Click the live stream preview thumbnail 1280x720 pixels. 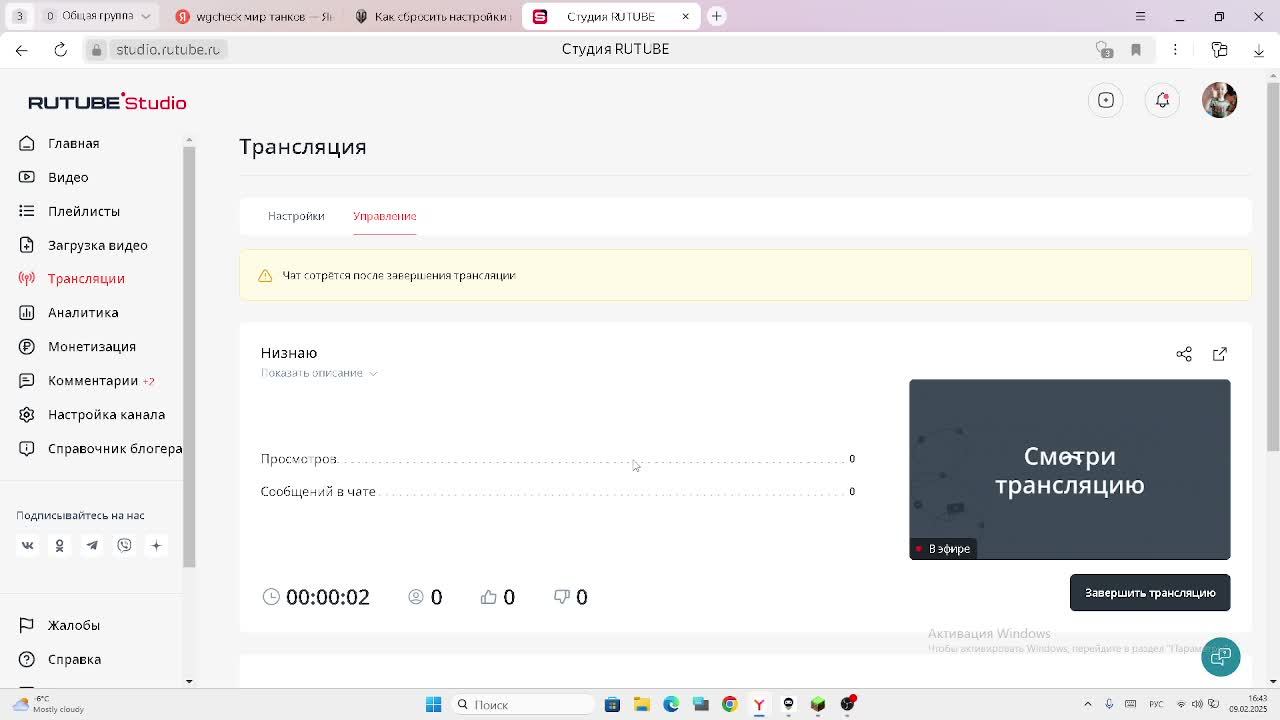[1069, 469]
